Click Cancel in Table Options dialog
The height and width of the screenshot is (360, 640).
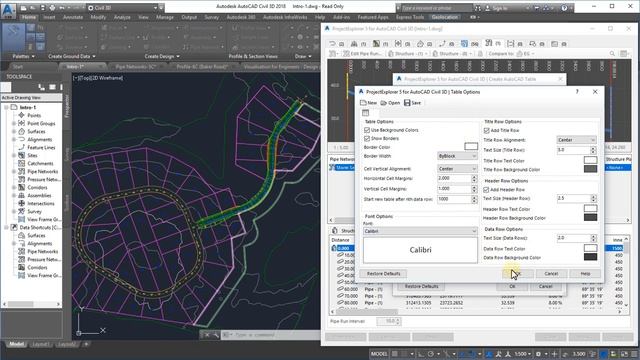coord(551,273)
